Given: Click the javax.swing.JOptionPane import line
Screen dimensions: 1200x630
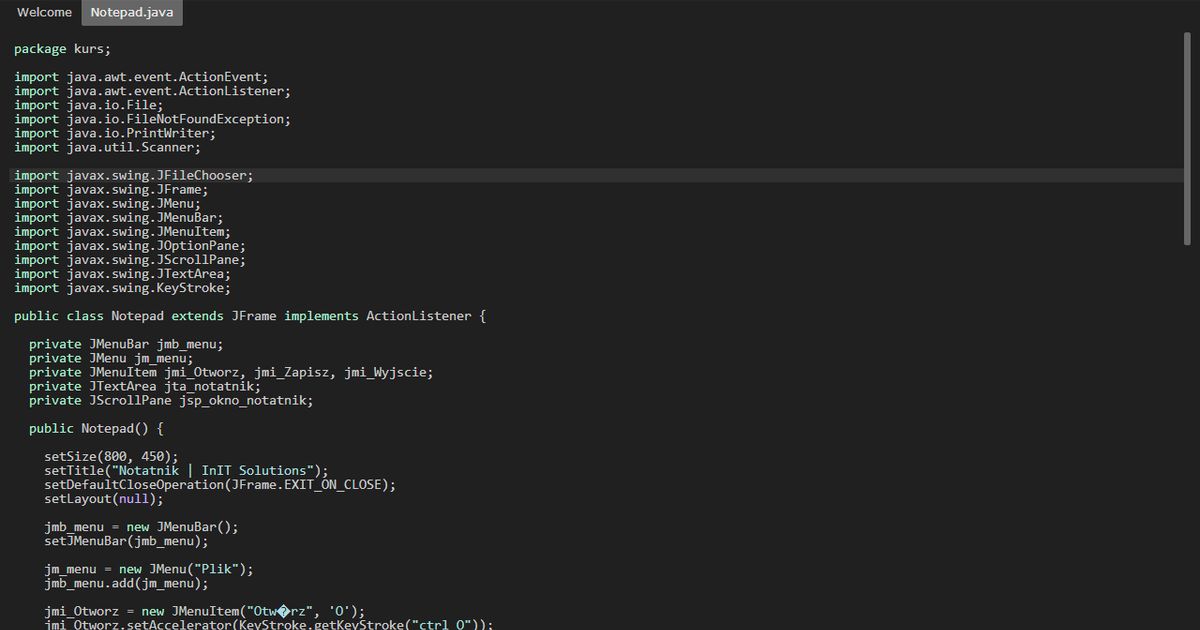Looking at the screenshot, I should point(130,245).
